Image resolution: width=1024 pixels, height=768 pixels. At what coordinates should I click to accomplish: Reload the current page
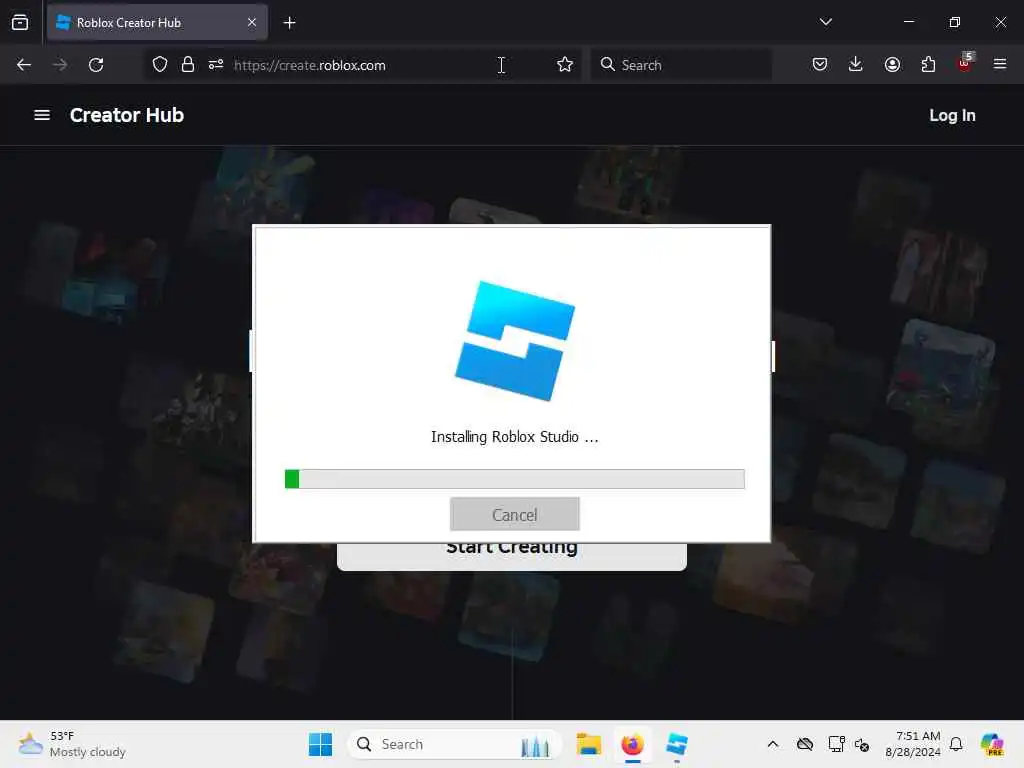[x=96, y=65]
